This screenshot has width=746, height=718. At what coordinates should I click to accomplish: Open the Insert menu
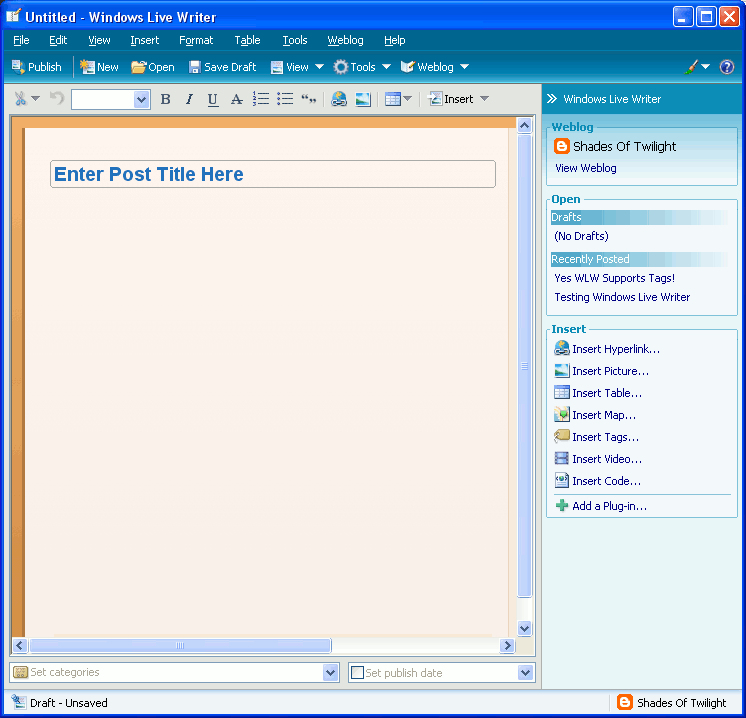(x=145, y=40)
